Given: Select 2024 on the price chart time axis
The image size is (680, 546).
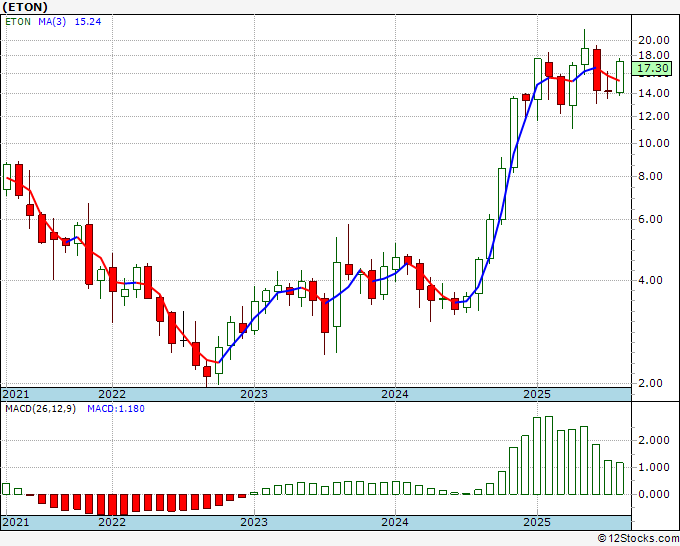Looking at the screenshot, I should coord(395,394).
